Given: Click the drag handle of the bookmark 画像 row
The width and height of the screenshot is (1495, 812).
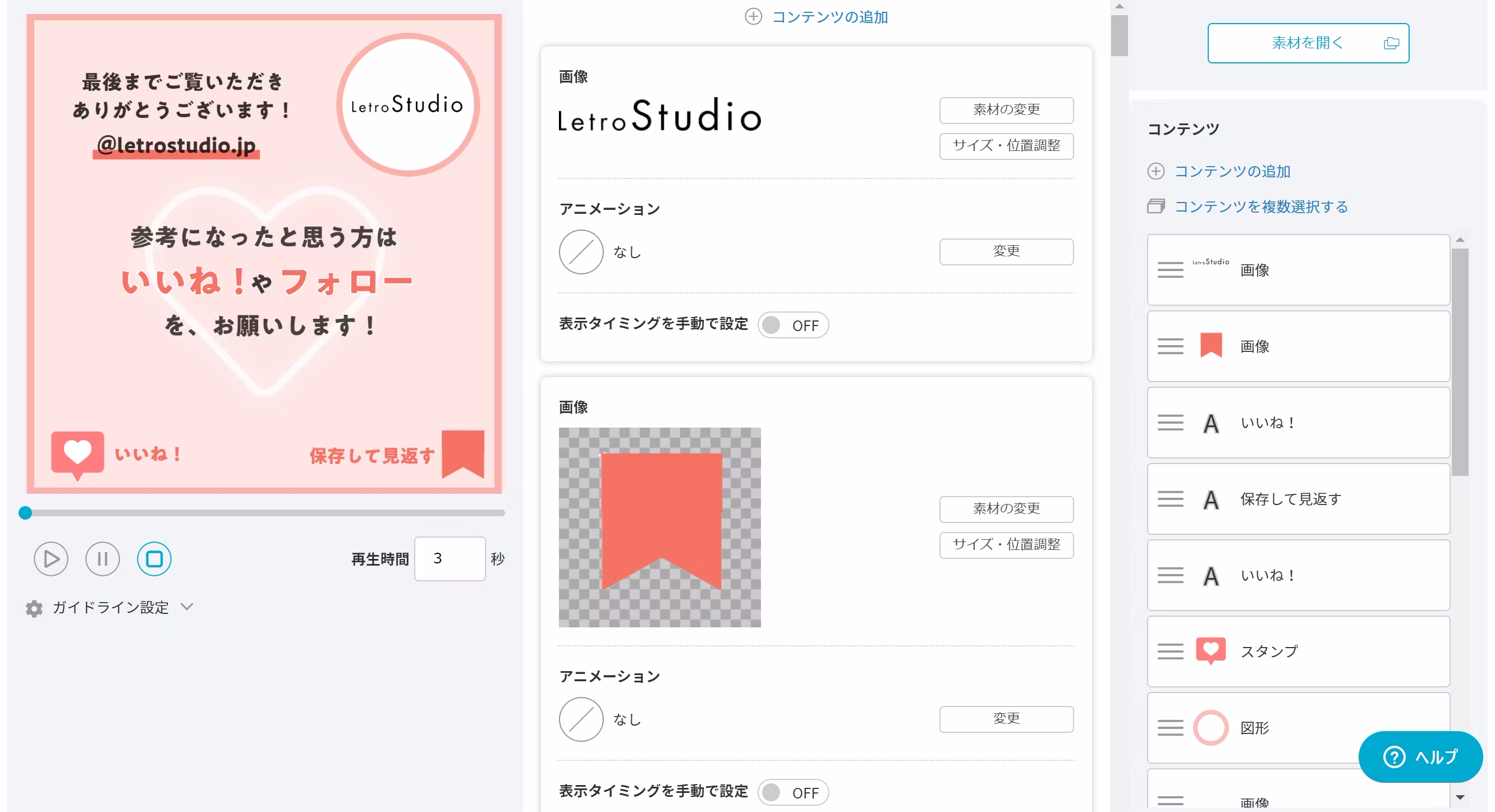Looking at the screenshot, I should (1170, 346).
